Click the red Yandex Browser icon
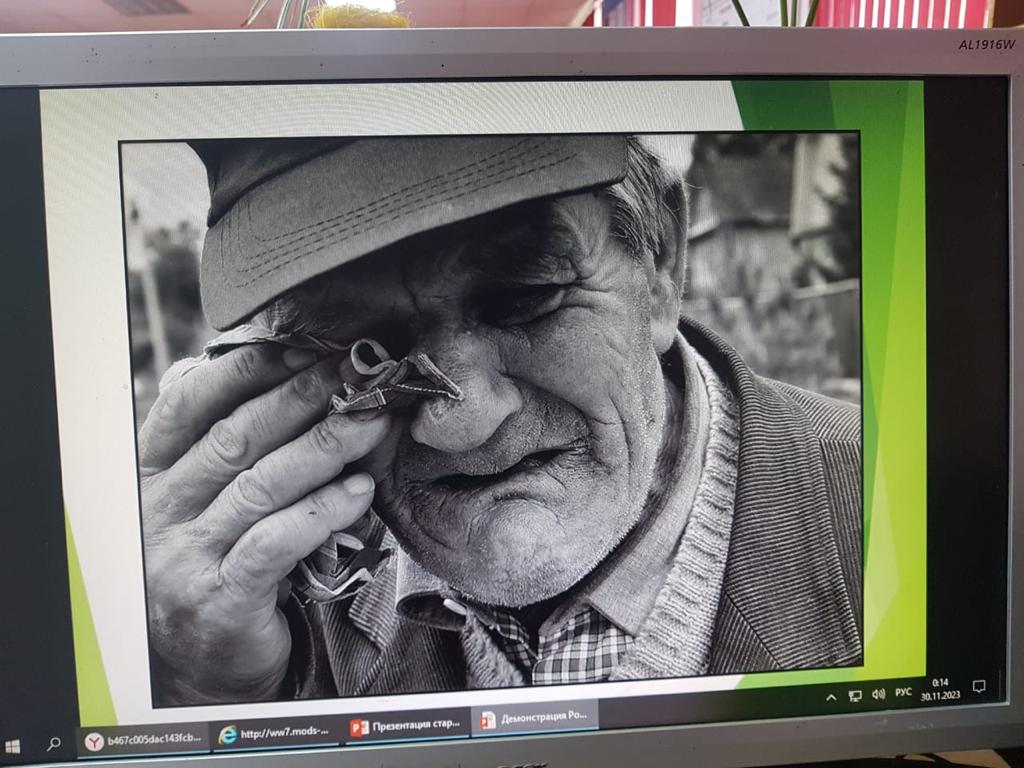The image size is (1024, 768). coord(94,741)
